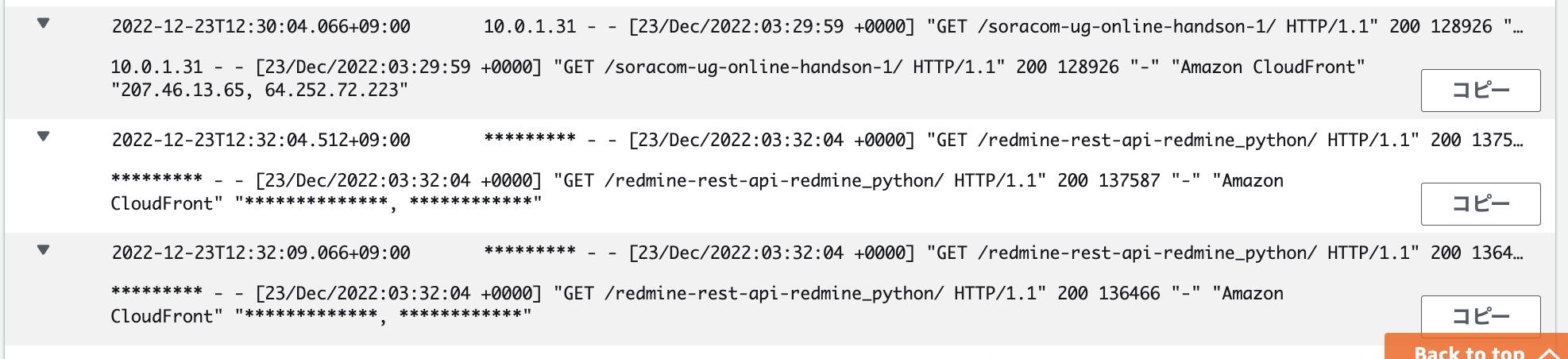Click the 10.0.1.31 address in first summary row
Image resolution: width=1568 pixels, height=359 pixels.
(530, 26)
